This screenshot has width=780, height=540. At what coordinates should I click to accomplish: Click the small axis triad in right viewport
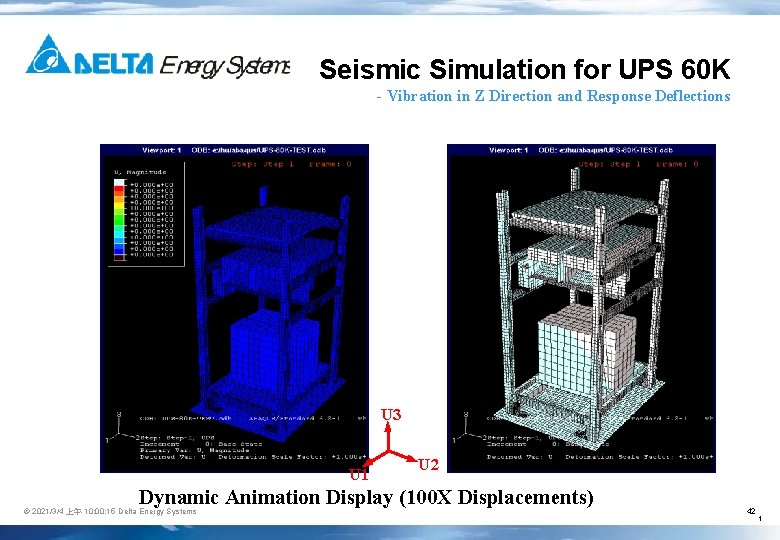coord(468,428)
